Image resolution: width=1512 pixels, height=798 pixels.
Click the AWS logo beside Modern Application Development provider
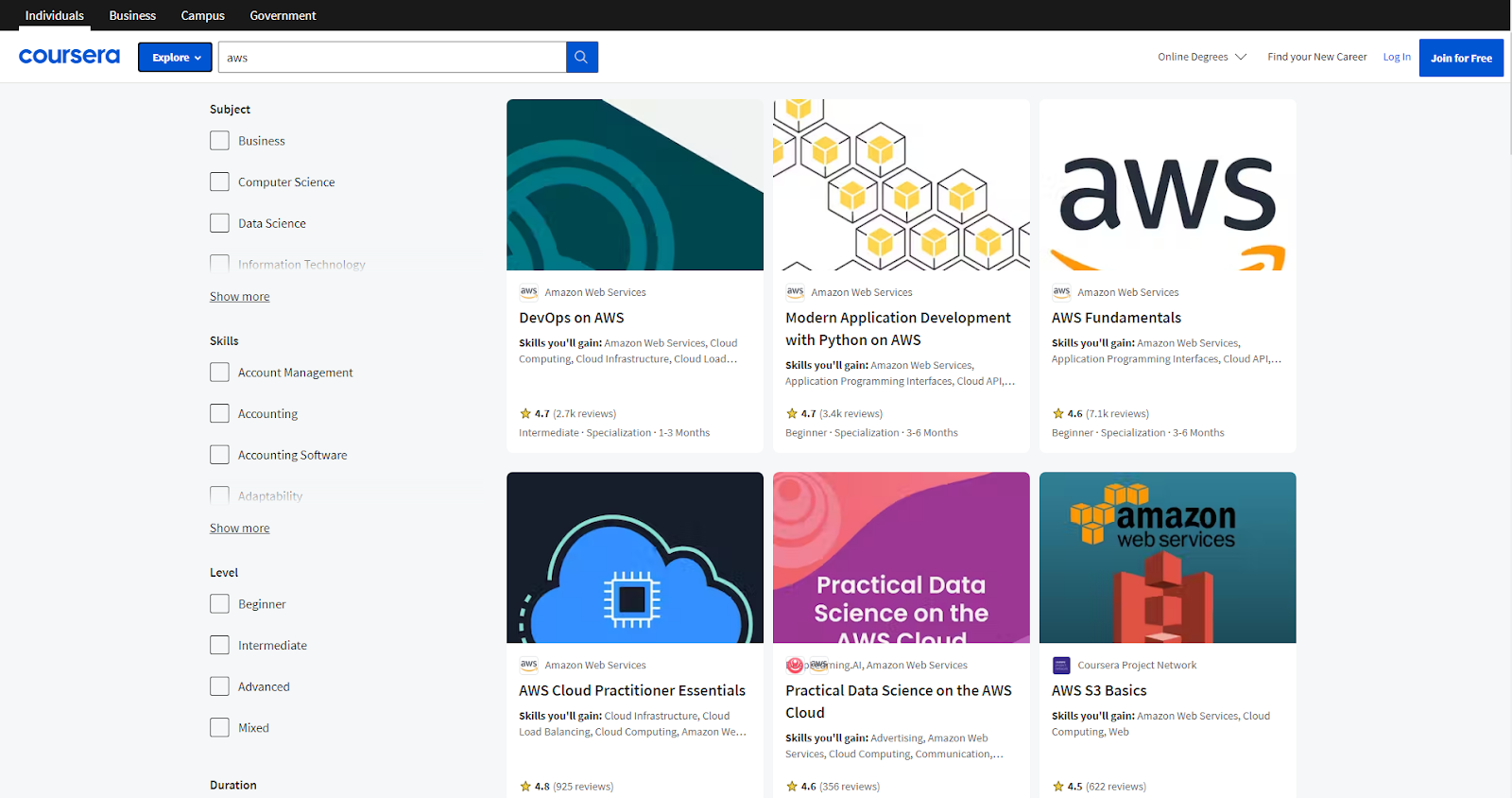(x=796, y=292)
